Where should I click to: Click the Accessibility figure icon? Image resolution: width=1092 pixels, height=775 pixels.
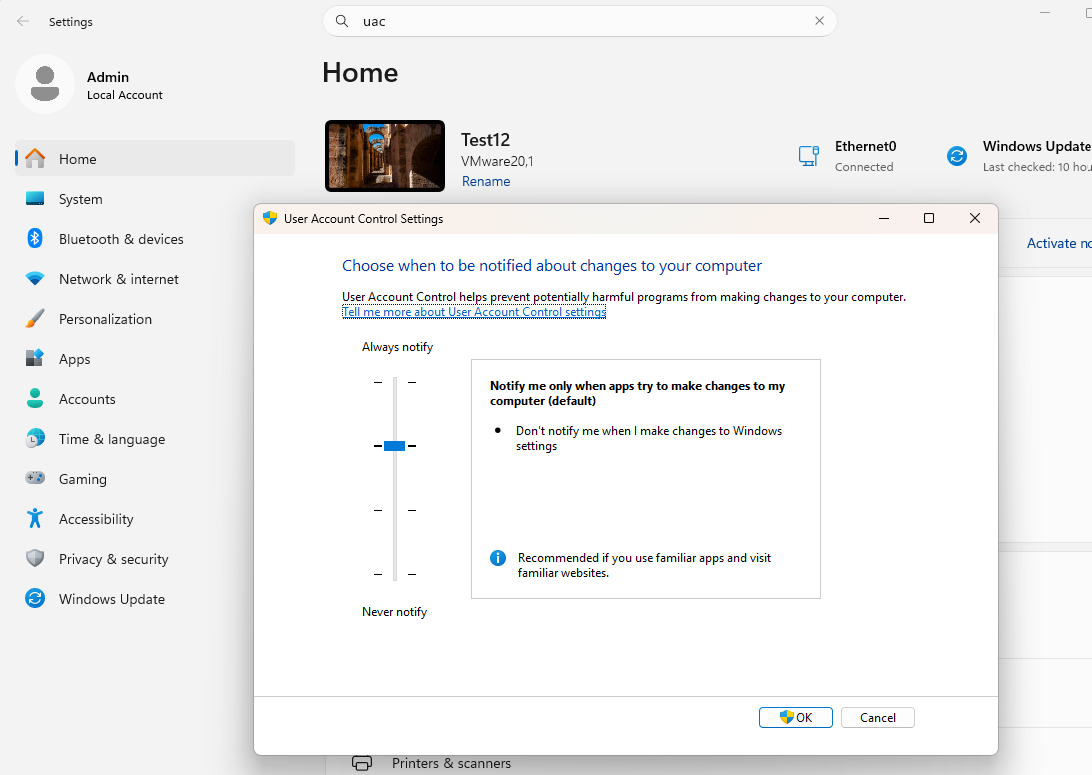pos(35,518)
